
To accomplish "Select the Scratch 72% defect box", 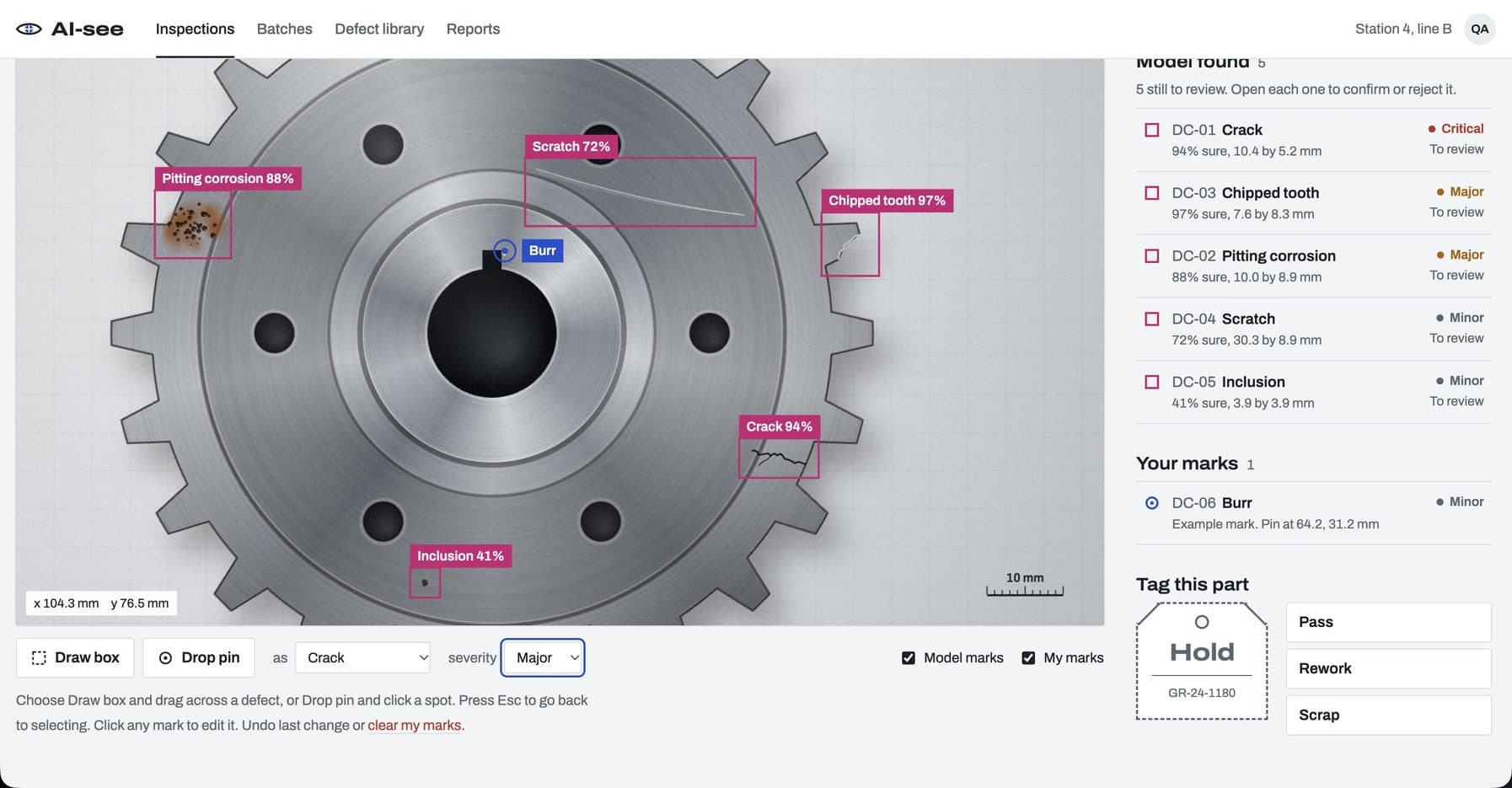I will click(x=640, y=191).
